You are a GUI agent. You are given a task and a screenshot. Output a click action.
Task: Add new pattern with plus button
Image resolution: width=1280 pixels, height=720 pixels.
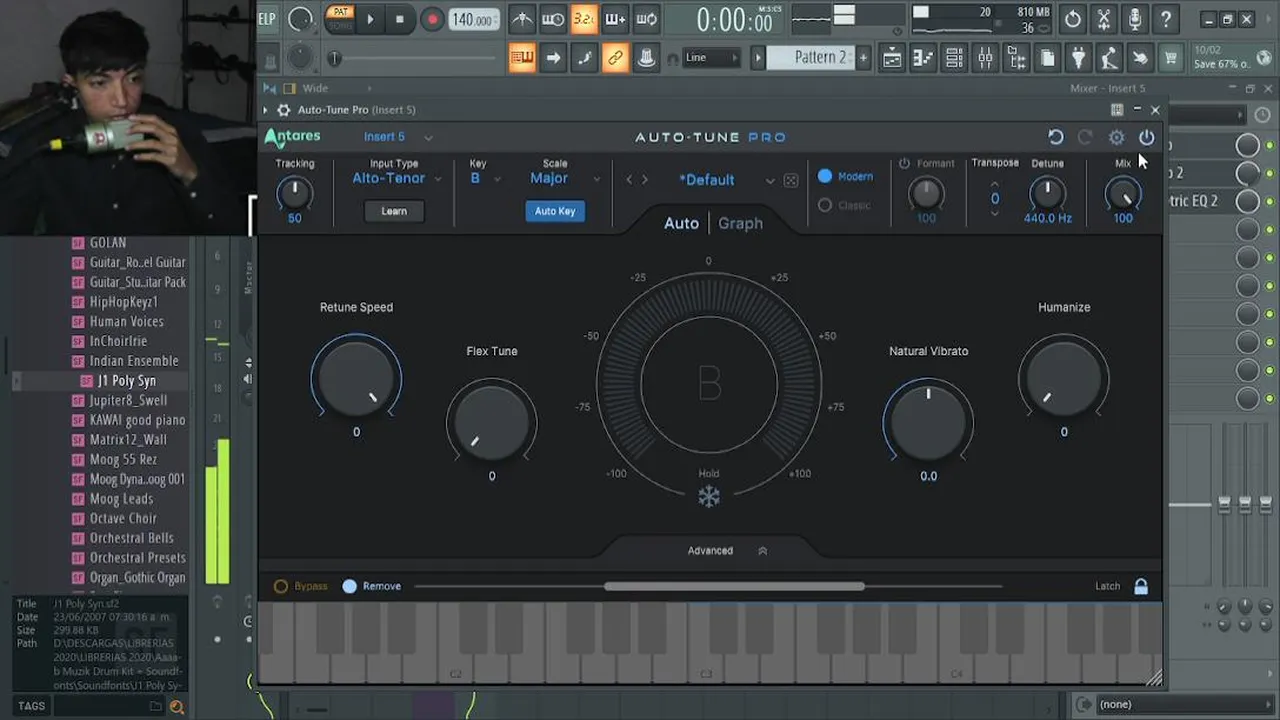tap(863, 58)
